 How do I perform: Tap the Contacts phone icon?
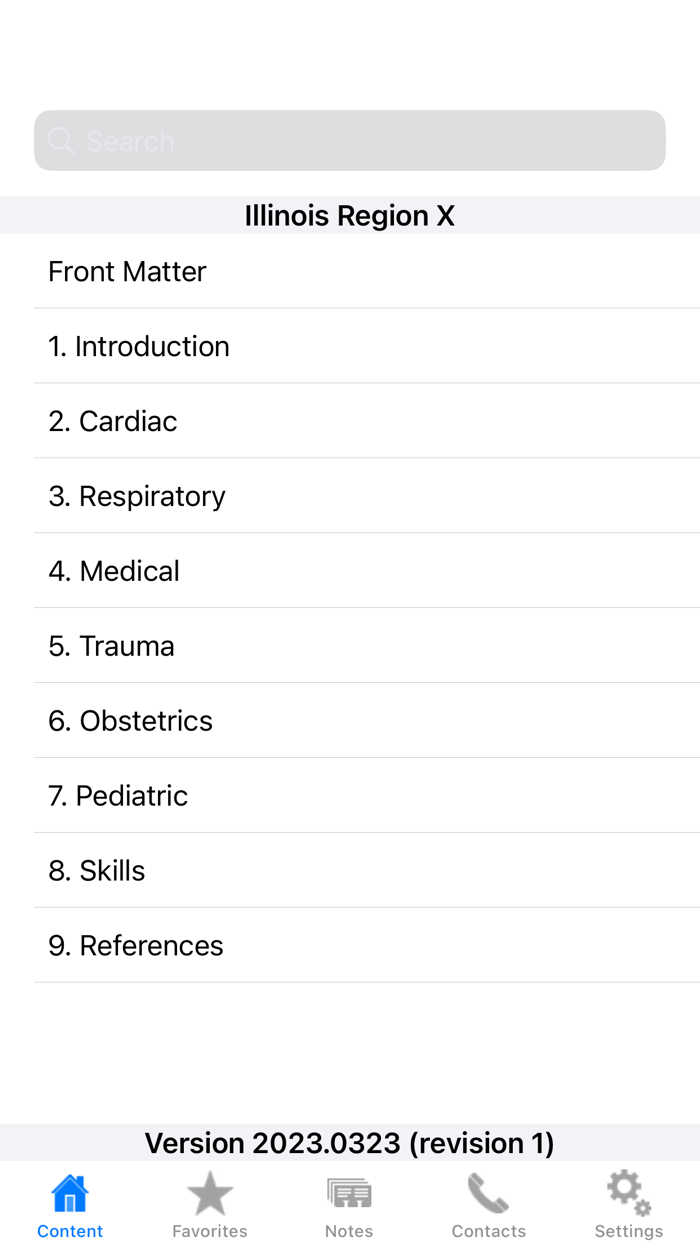tap(488, 1192)
